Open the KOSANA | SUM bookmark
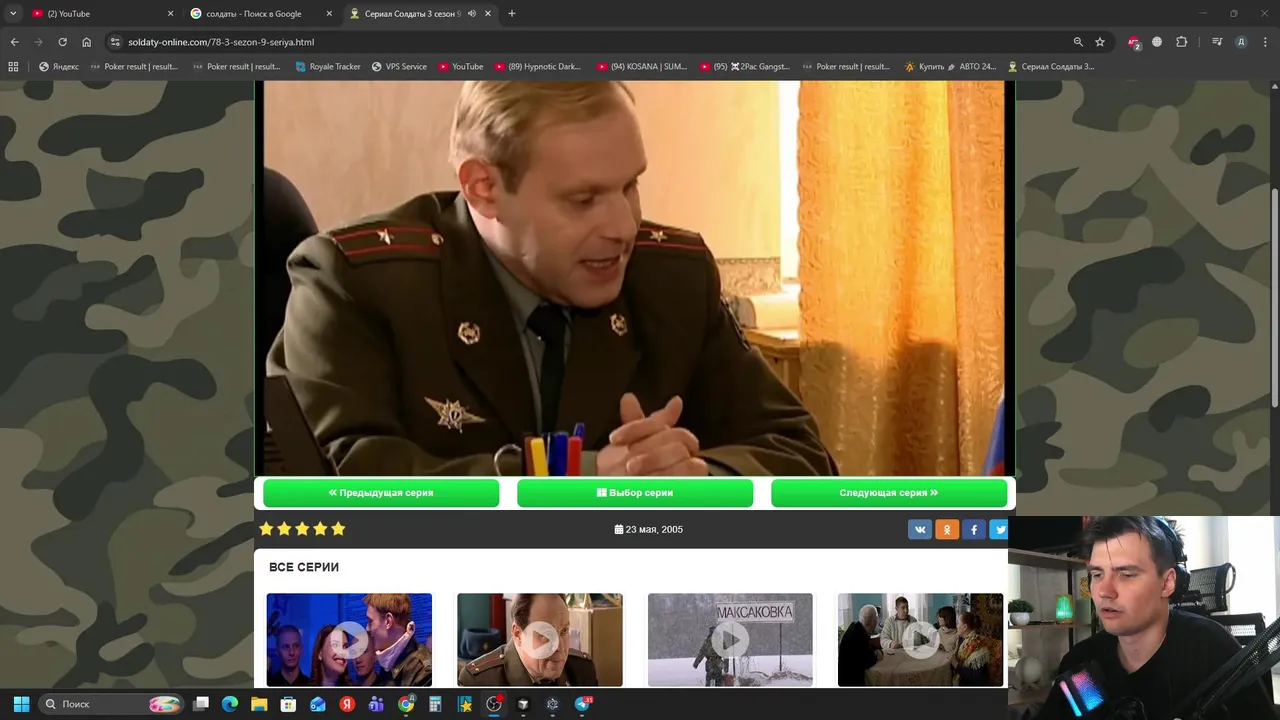The height and width of the screenshot is (720, 1280). pyautogui.click(x=642, y=67)
